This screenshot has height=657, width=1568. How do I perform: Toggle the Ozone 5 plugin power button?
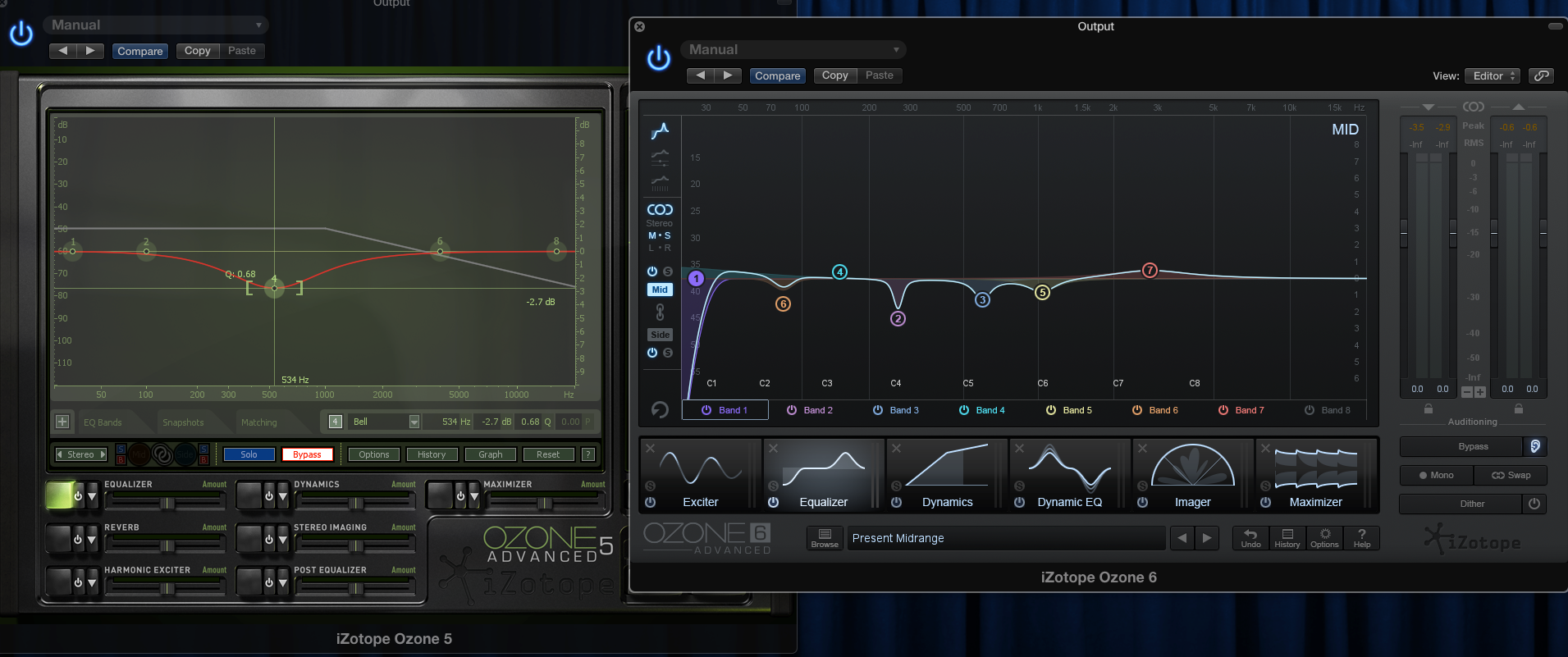(21, 34)
